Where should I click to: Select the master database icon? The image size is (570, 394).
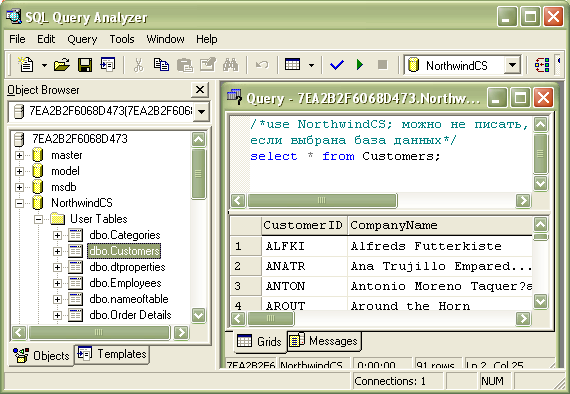coord(37,155)
